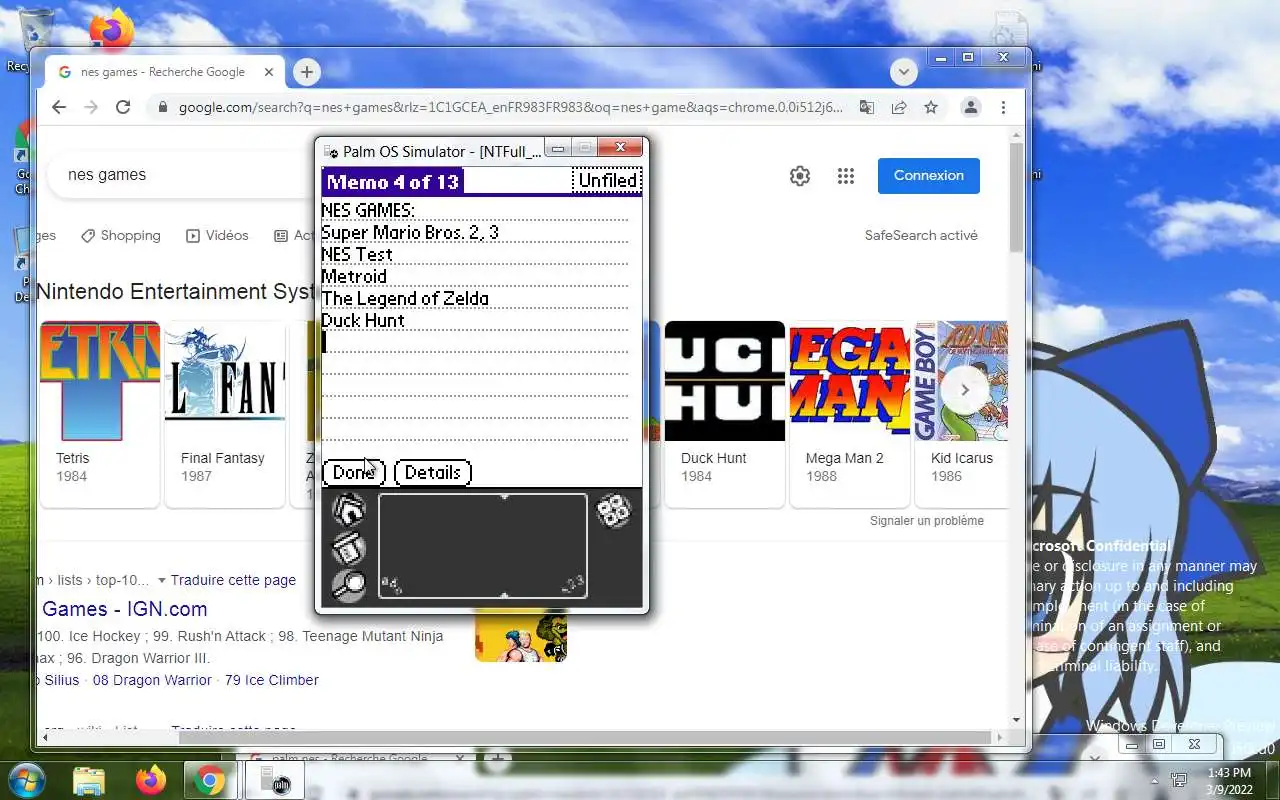1280x800 pixels.
Task: Tap the Palm Menu silkscreen icon
Action: click(348, 548)
